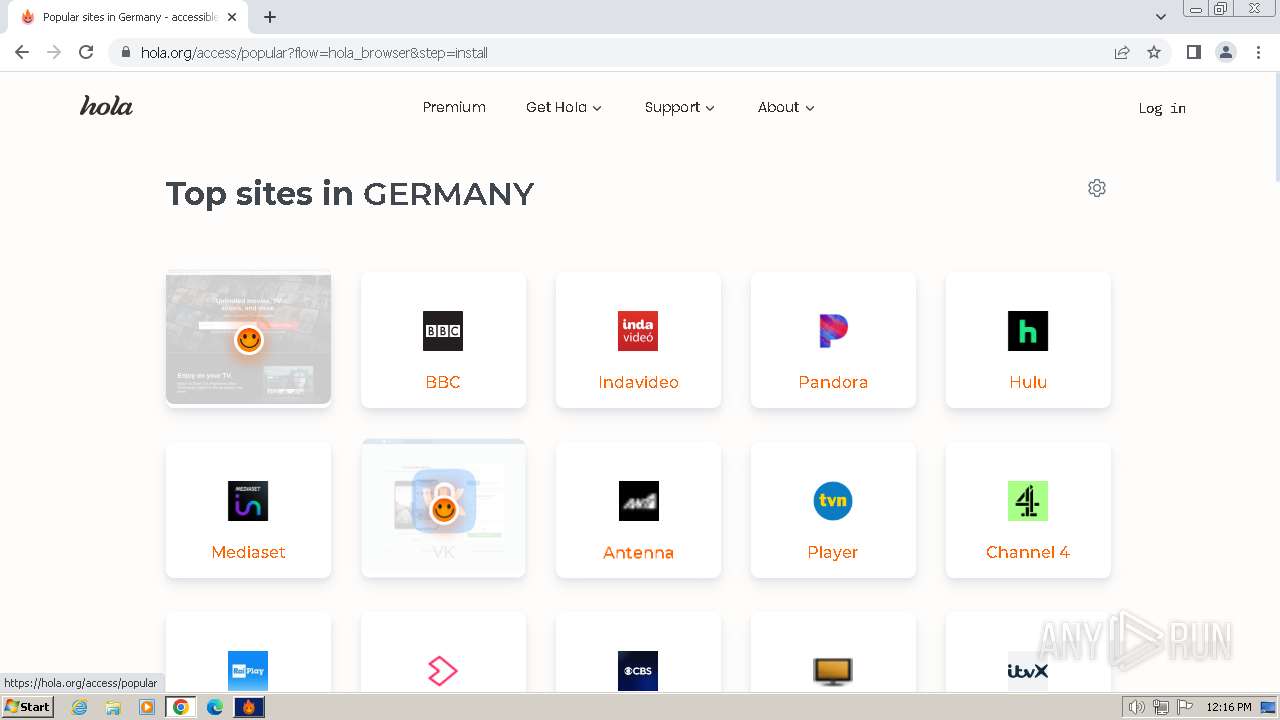Screen dimensions: 1280x720
Task: Click the Log in link
Action: click(1162, 108)
